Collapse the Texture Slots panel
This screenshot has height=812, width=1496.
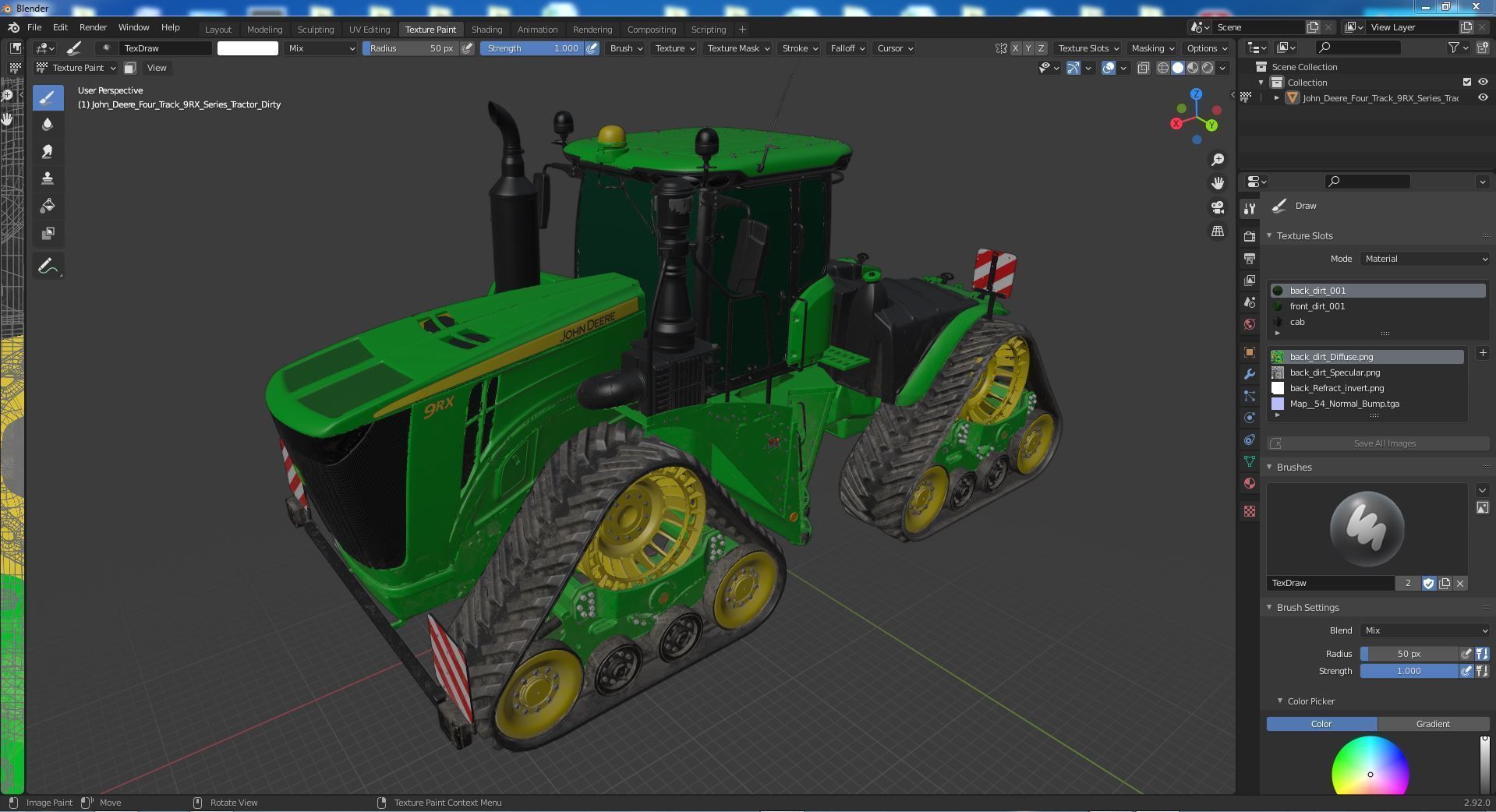[x=1269, y=235]
